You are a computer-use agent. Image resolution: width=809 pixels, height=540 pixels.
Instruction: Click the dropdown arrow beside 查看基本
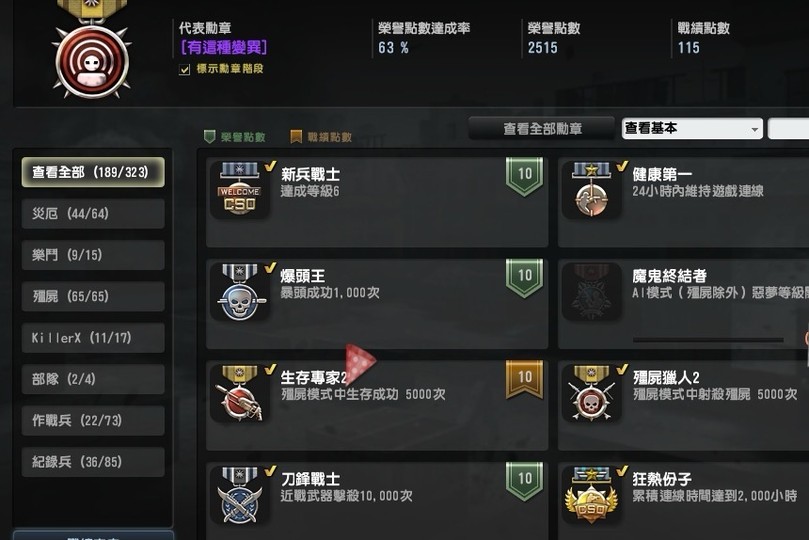[754, 129]
